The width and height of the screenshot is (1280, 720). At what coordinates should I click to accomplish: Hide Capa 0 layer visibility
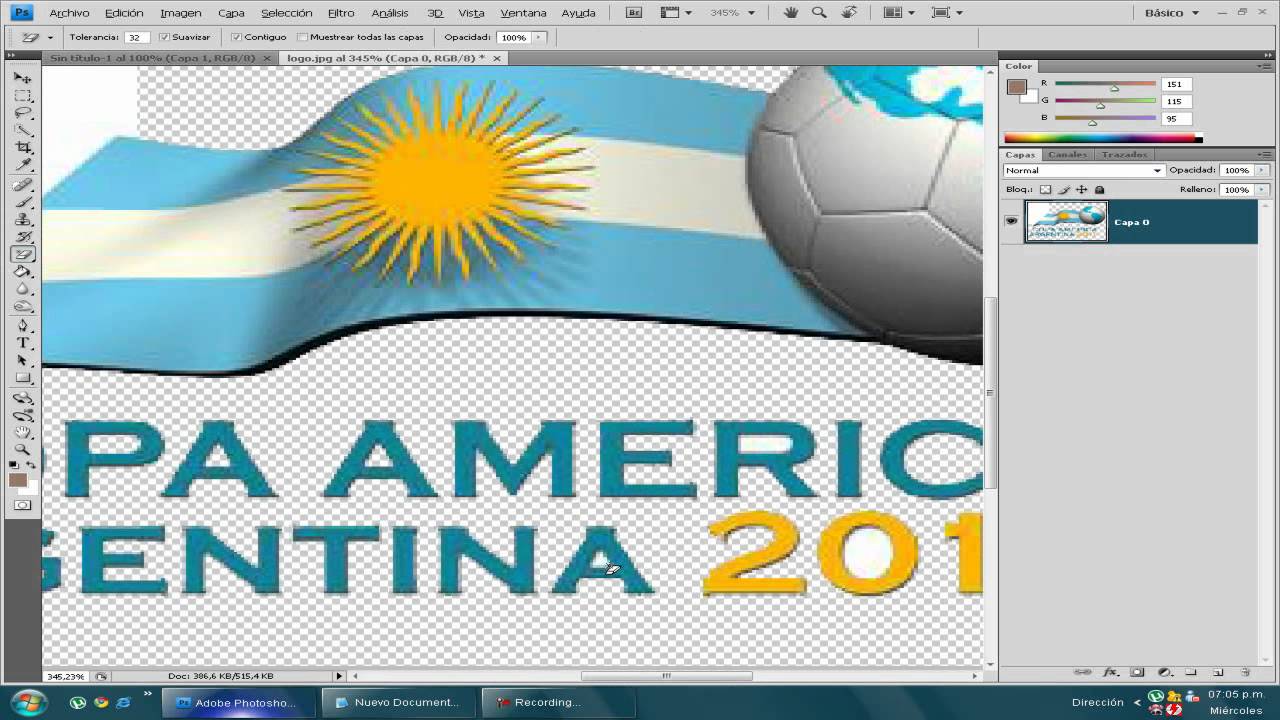[x=1011, y=221]
